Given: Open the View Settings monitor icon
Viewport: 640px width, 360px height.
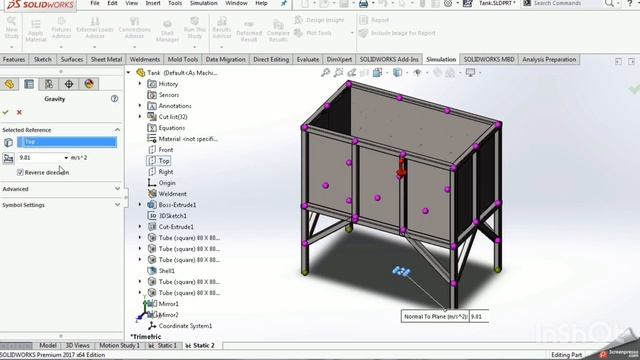Looking at the screenshot, I should [471, 73].
